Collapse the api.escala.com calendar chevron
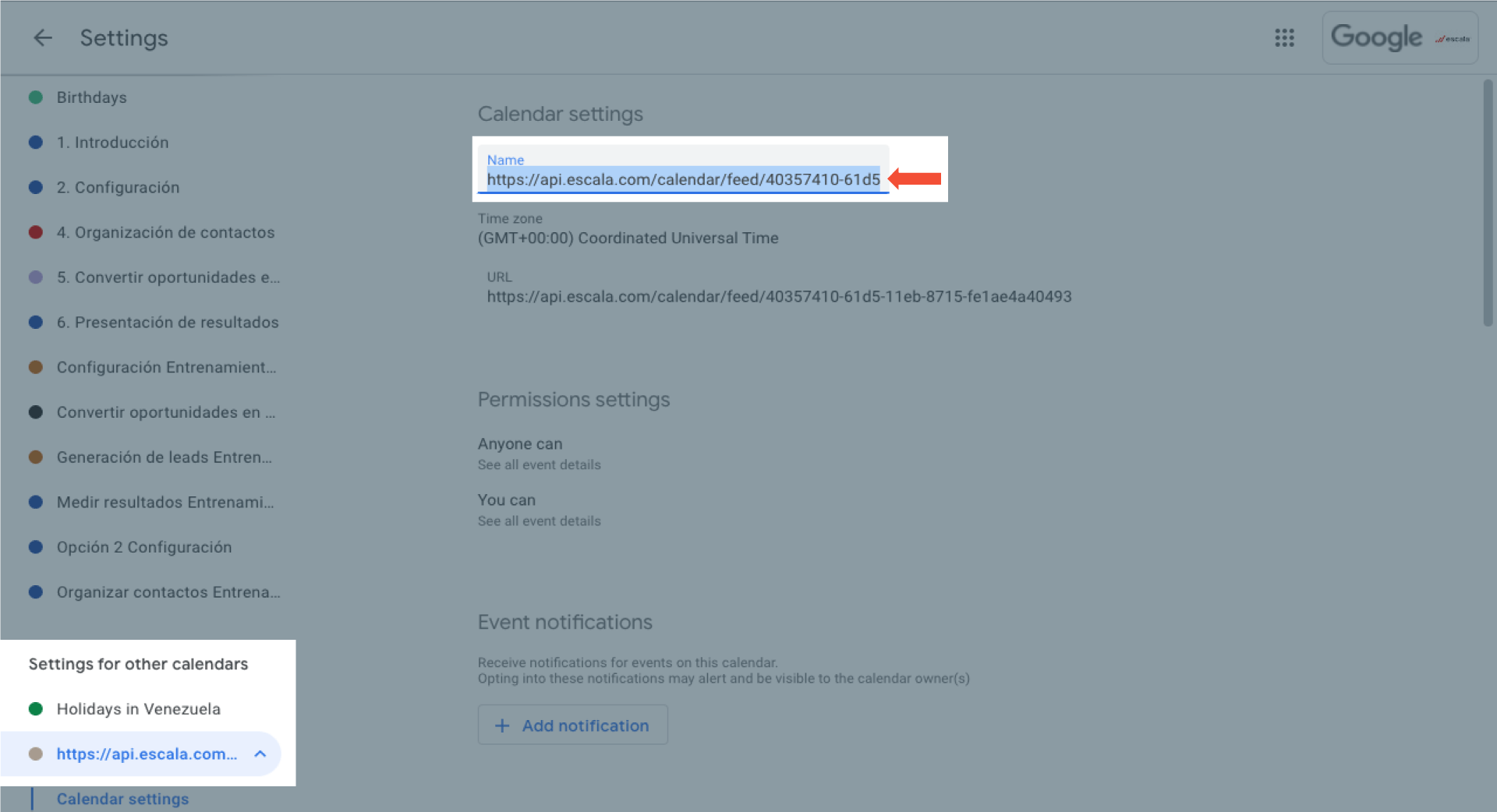This screenshot has width=1497, height=812. (x=260, y=754)
